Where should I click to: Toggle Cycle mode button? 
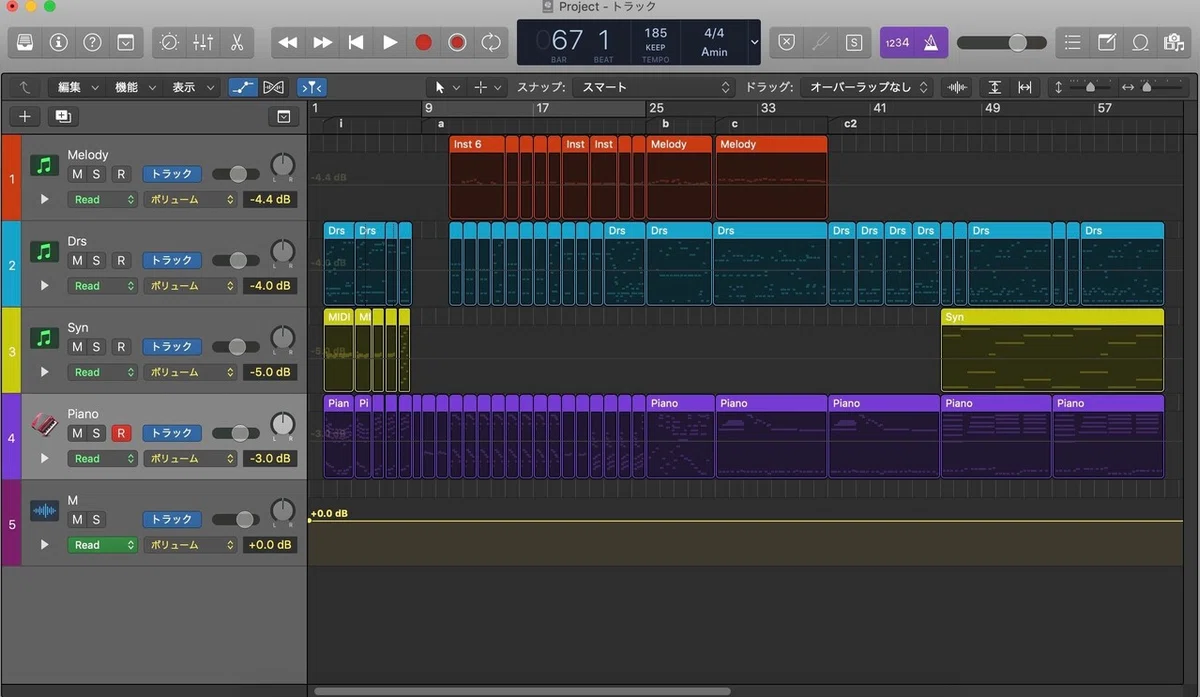tap(491, 42)
